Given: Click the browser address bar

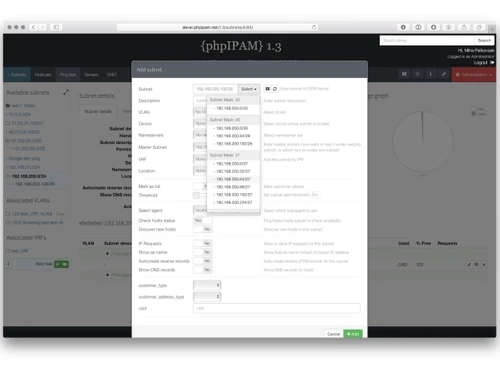Looking at the screenshot, I should 217,27.
